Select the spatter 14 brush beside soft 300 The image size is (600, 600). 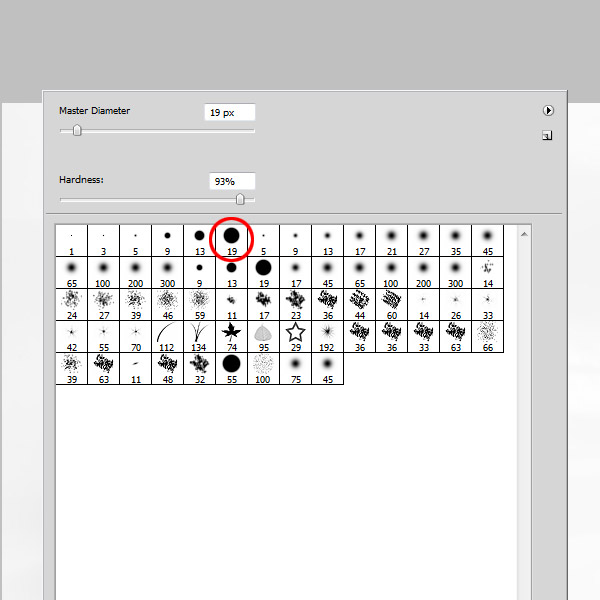coord(488,273)
